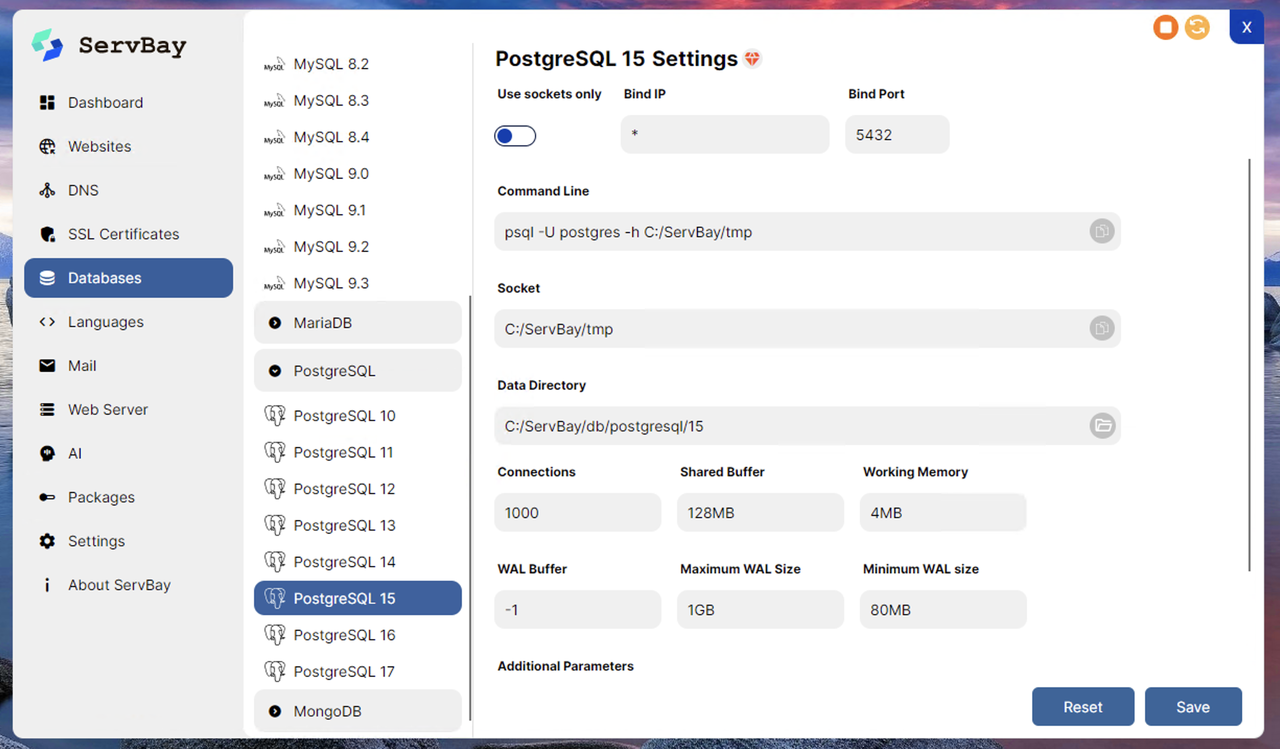Open the Mail section

128,366
